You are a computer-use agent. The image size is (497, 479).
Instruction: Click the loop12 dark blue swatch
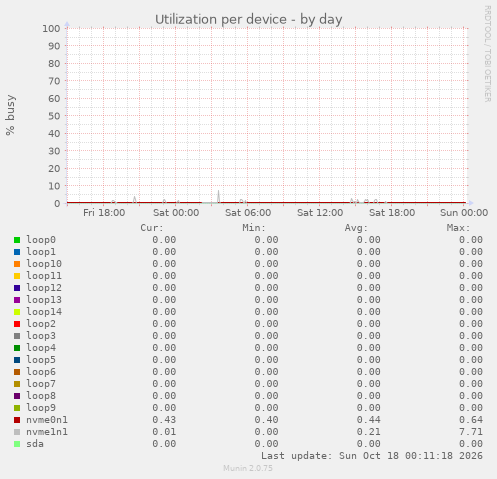click(17, 288)
